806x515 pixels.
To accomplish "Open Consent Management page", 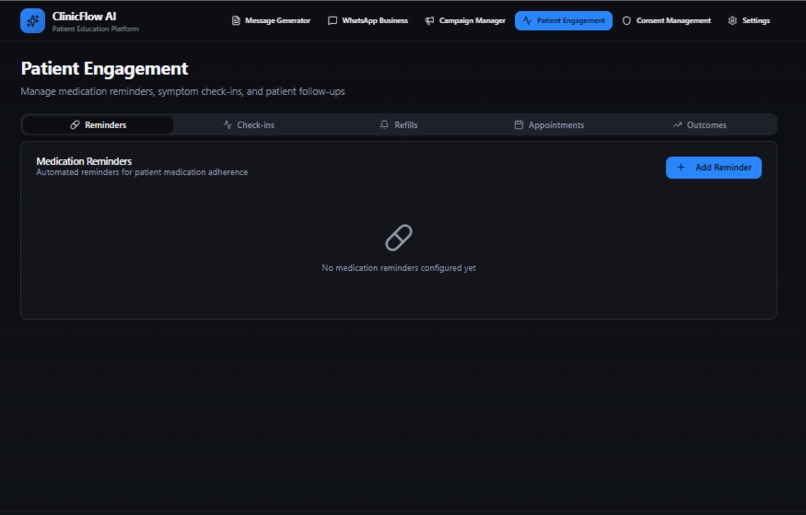I will (667, 21).
